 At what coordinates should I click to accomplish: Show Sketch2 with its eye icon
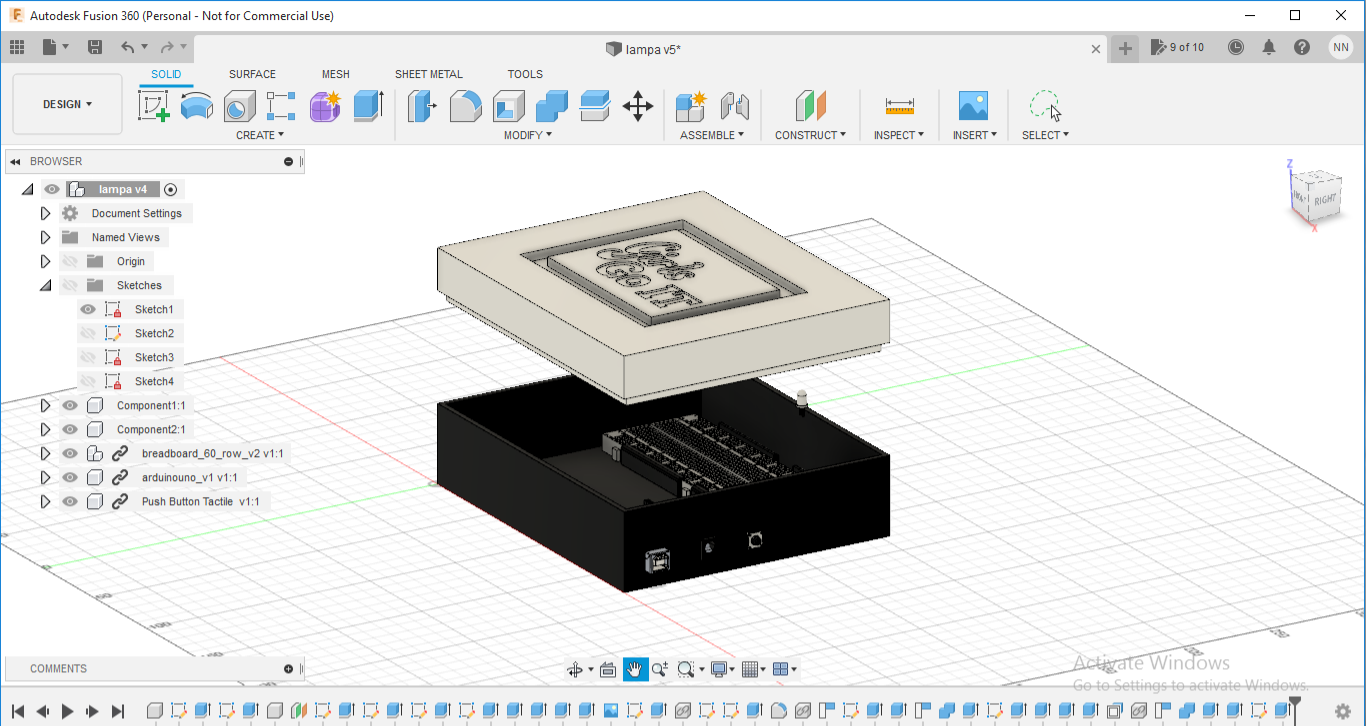pos(88,333)
